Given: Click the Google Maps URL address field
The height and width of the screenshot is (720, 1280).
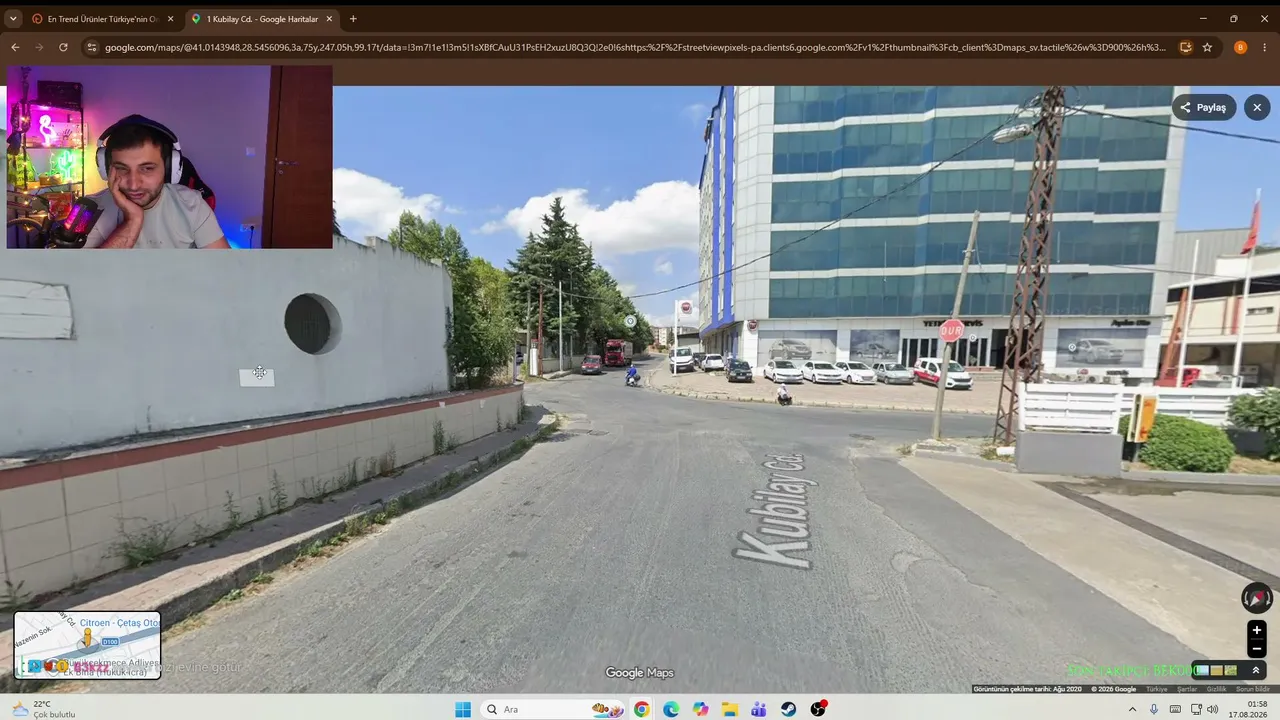Looking at the screenshot, I should (x=635, y=47).
